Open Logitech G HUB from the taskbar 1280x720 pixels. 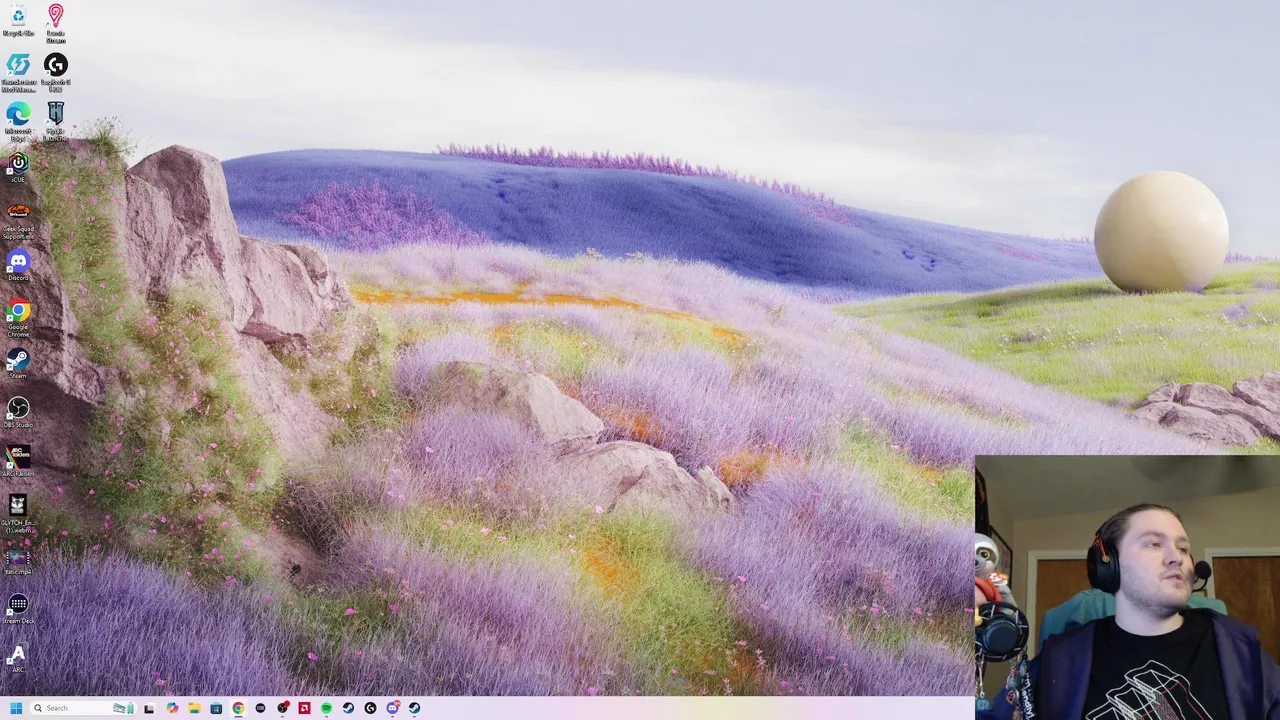point(370,708)
